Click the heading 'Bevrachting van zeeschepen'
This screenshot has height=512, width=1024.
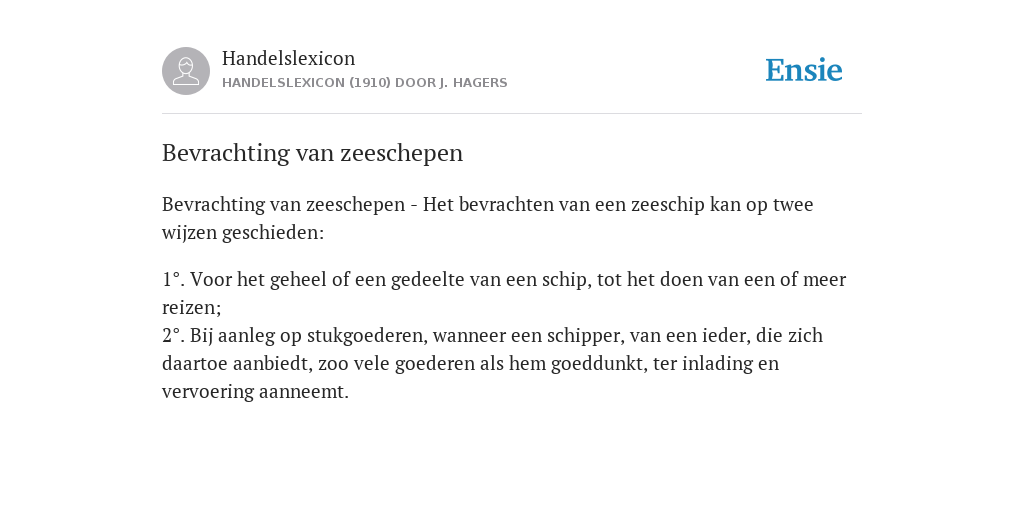coord(312,153)
